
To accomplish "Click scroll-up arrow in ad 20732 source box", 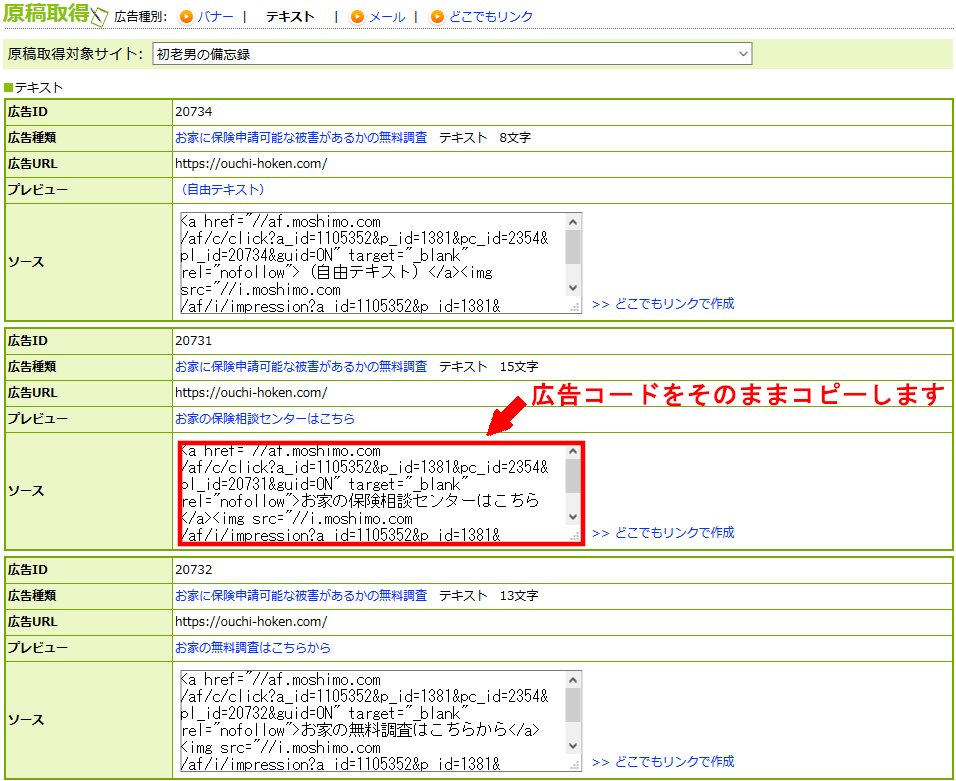I will point(573,680).
